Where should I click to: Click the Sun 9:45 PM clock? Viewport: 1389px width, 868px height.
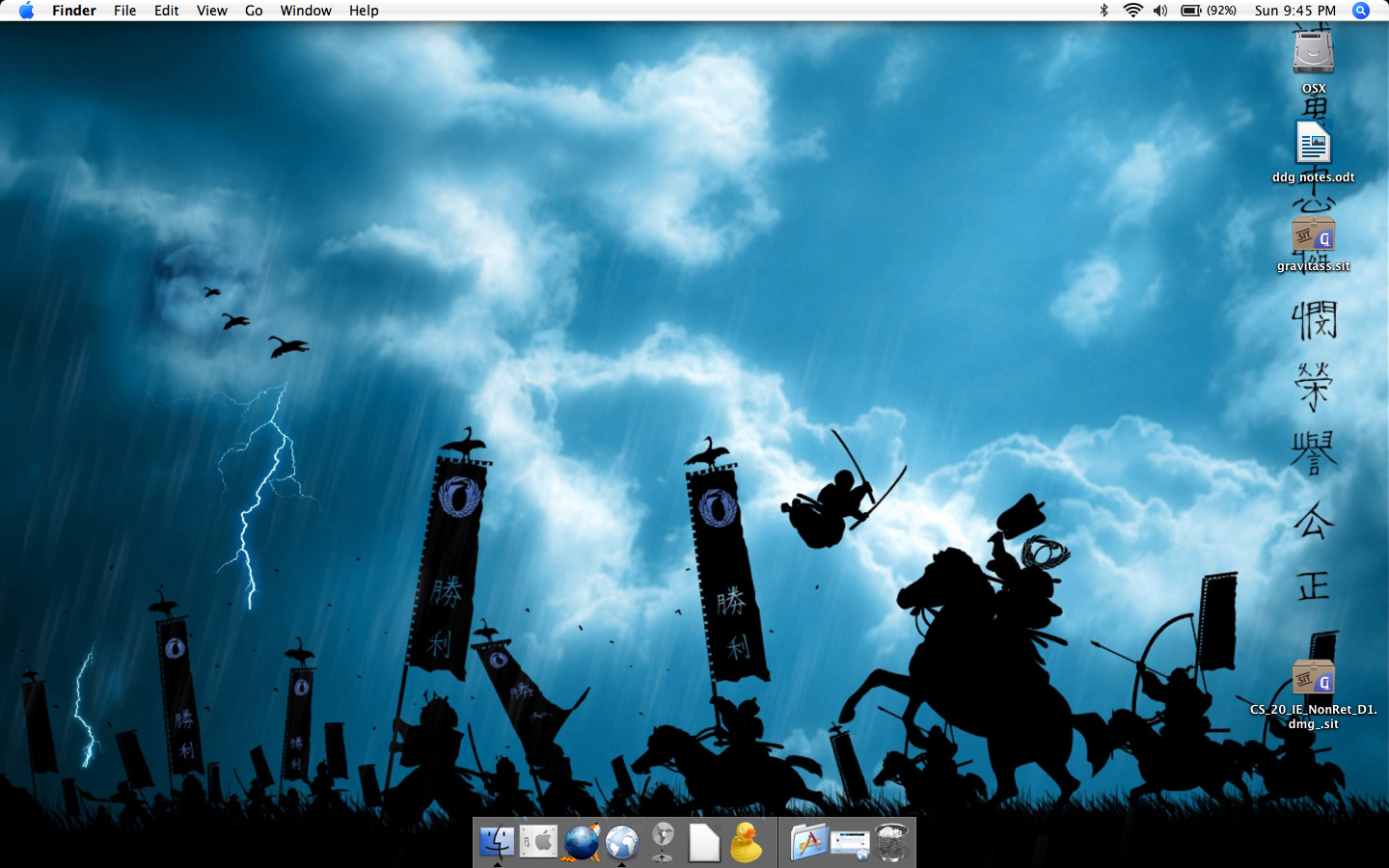1295,11
